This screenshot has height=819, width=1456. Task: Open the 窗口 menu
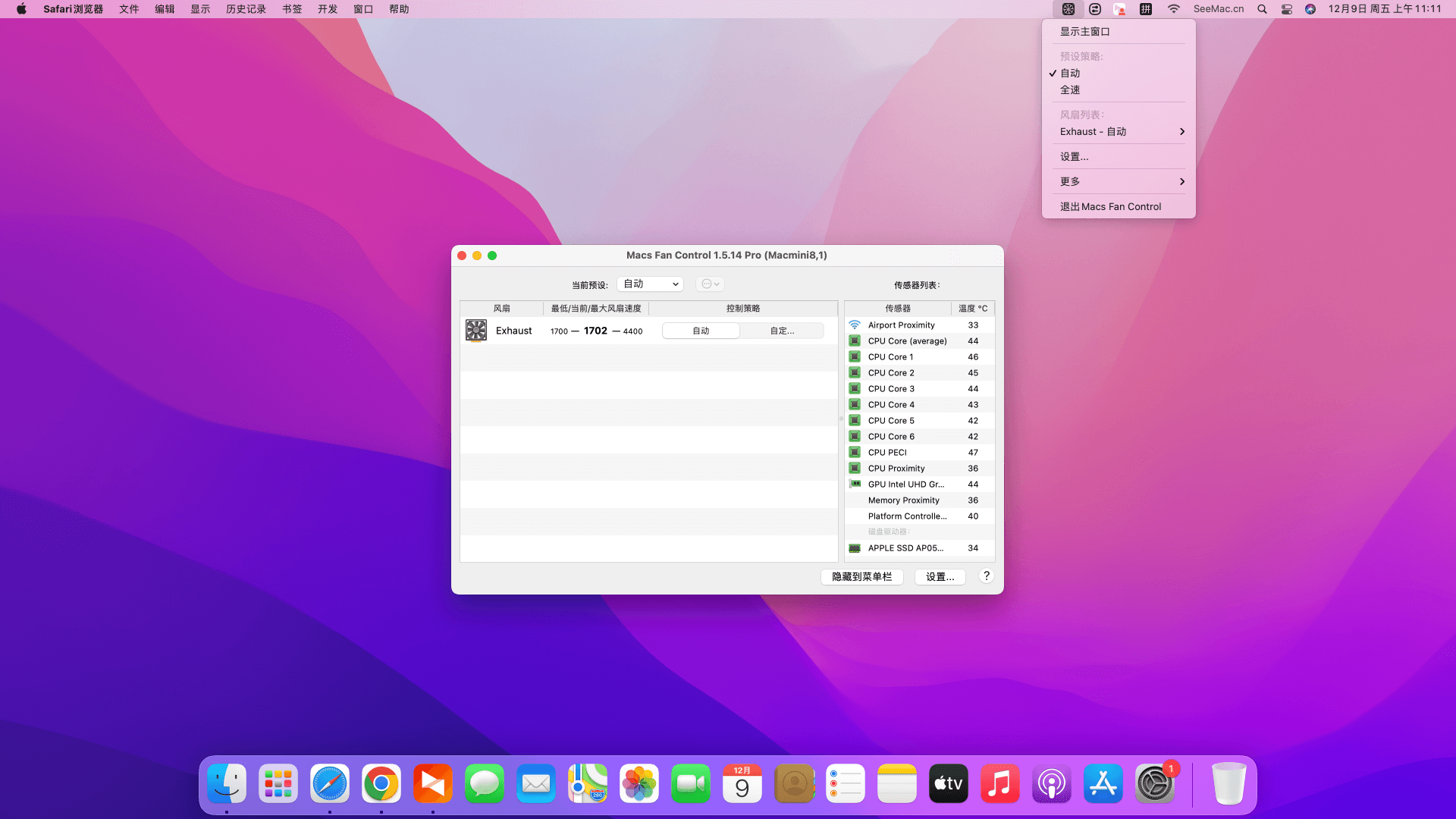click(x=363, y=9)
